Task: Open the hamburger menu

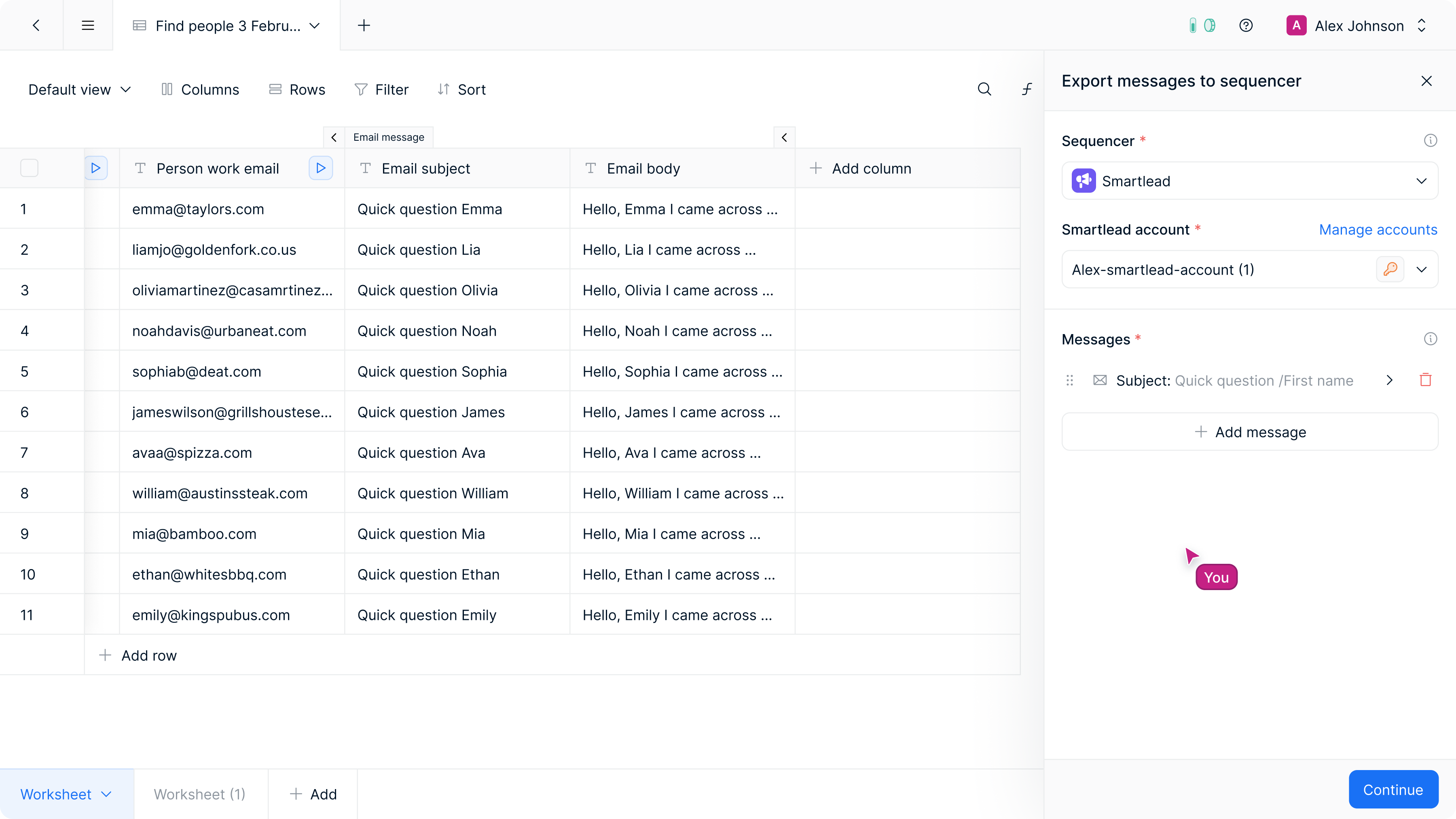Action: 88,25
